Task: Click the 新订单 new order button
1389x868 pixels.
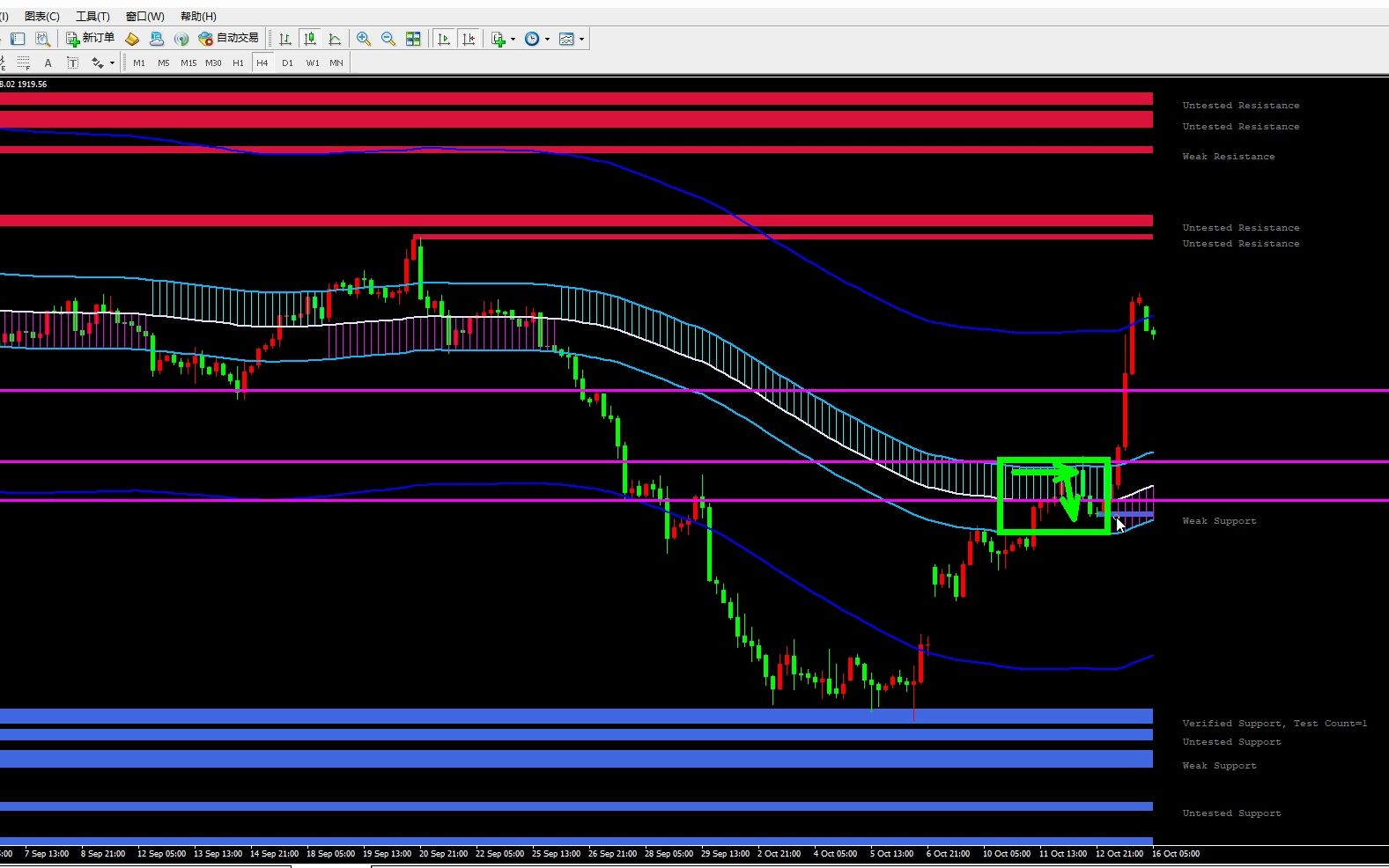Action: tap(91, 39)
